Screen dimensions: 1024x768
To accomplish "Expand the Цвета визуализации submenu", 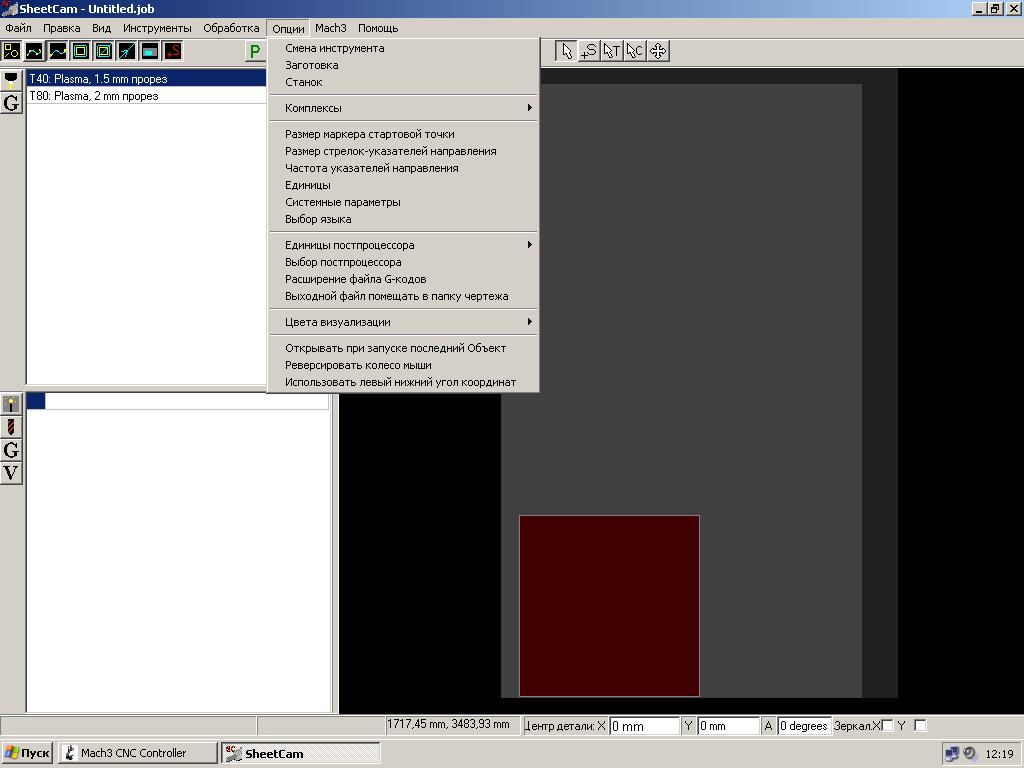I will 404,322.
